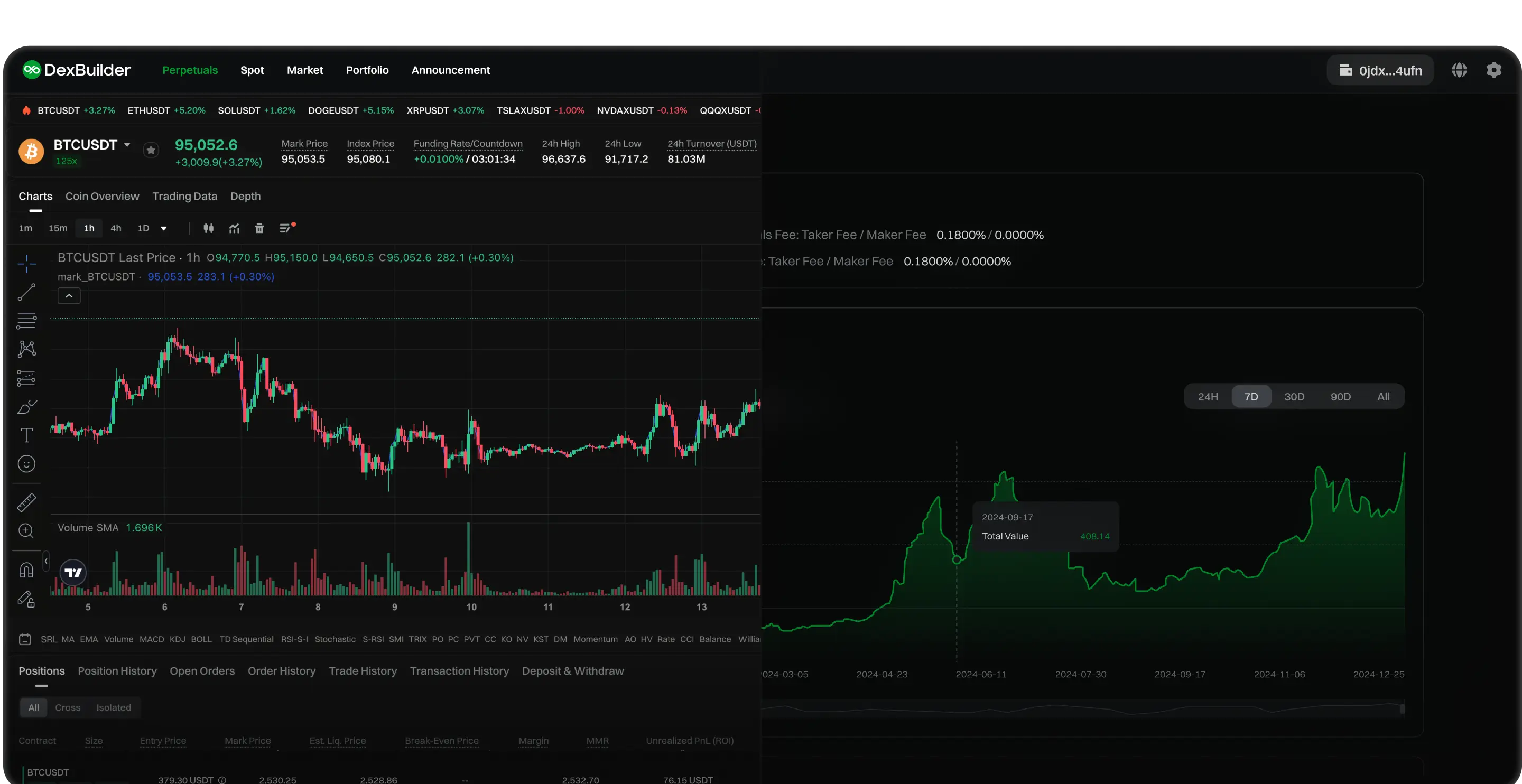Screen dimensions: 1522x784
Task: Remove all drawings with trash icon
Action: coord(259,228)
